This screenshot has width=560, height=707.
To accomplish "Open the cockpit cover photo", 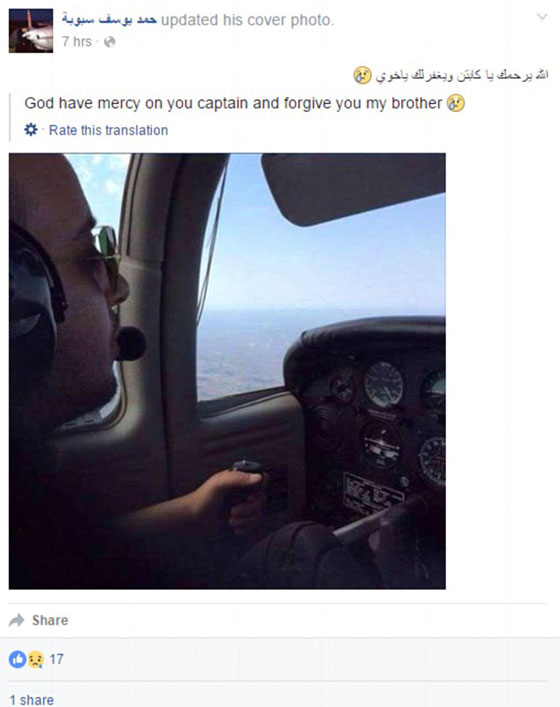I will tap(227, 371).
